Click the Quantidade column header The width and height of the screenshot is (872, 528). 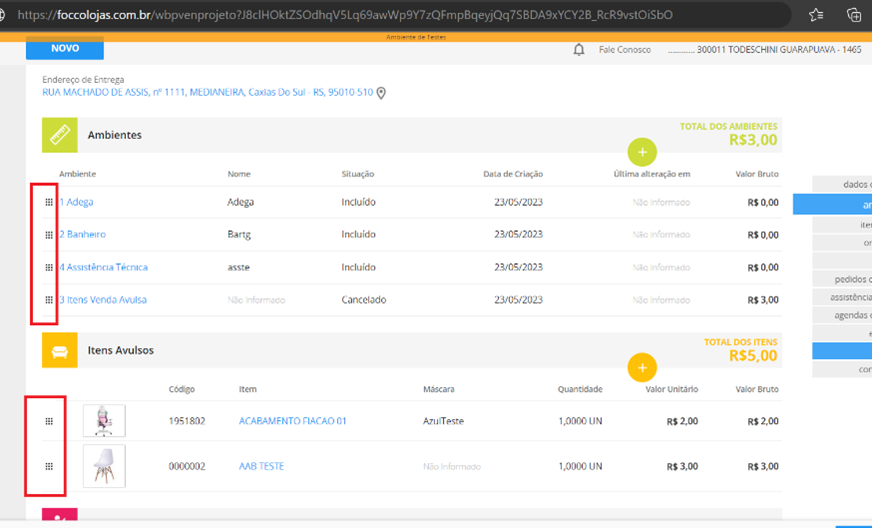pos(580,389)
